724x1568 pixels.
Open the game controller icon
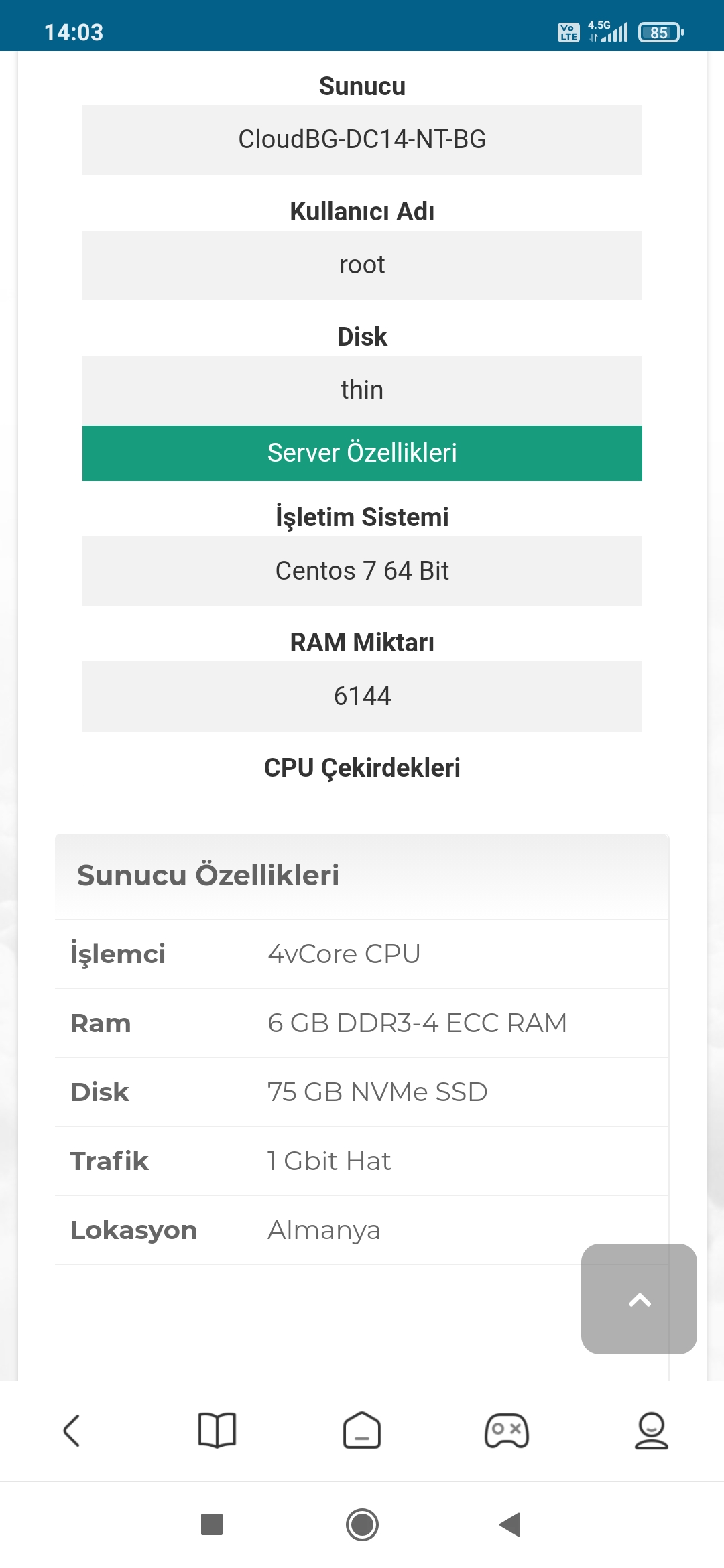[507, 1431]
